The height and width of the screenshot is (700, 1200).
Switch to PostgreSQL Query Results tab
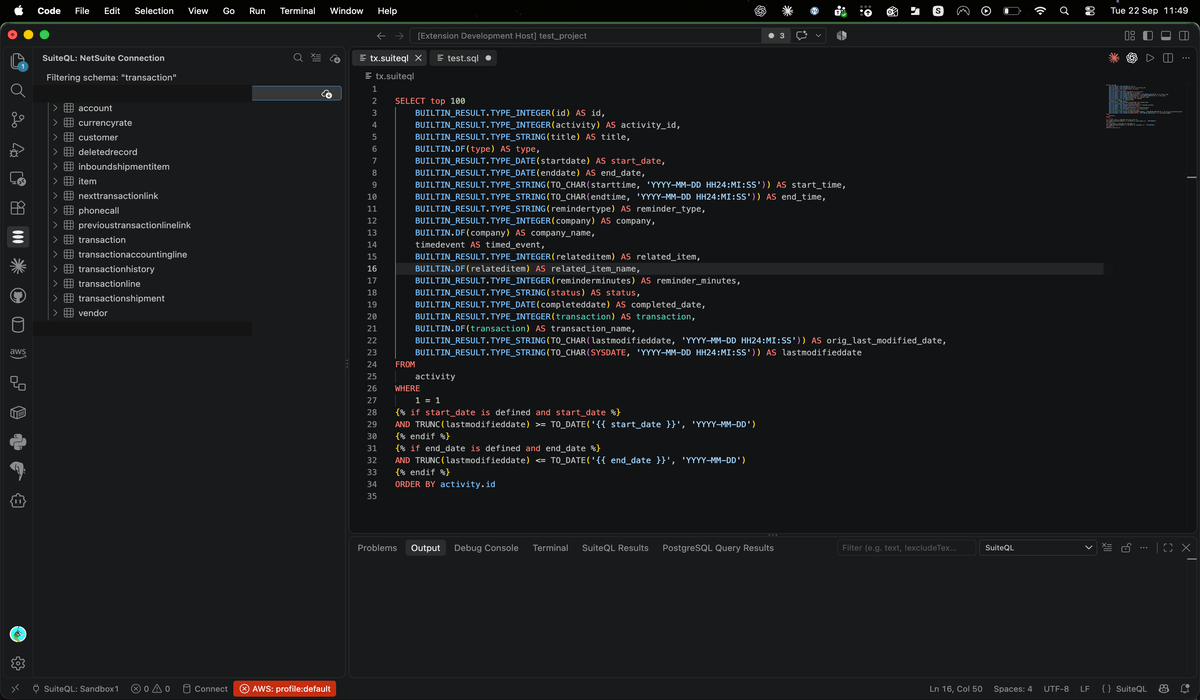(x=718, y=548)
